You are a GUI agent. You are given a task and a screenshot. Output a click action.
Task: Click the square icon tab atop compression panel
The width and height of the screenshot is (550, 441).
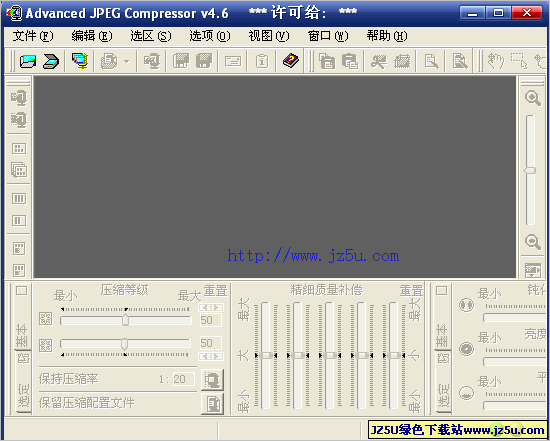point(22,291)
